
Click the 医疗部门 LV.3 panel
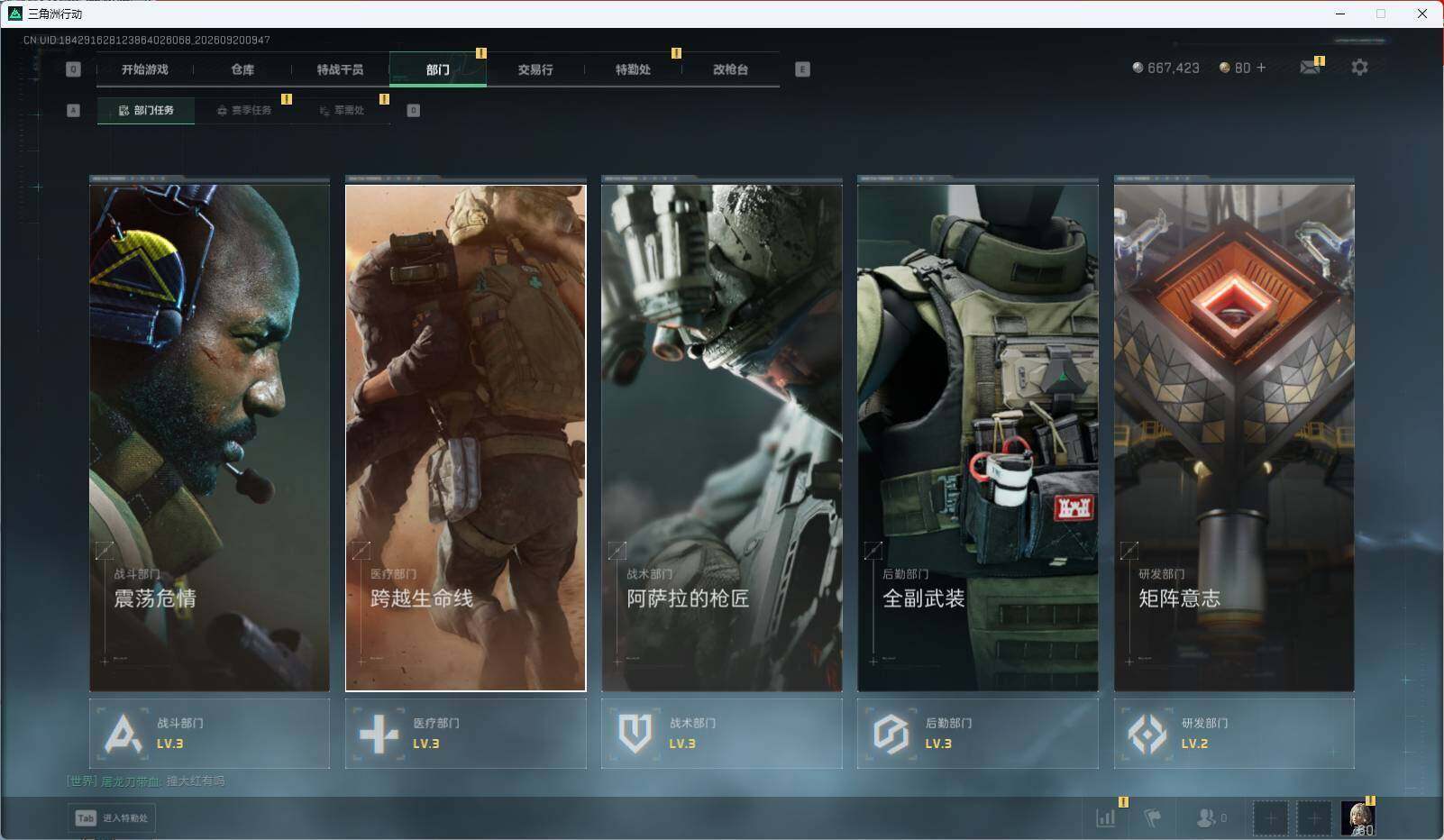(x=465, y=734)
